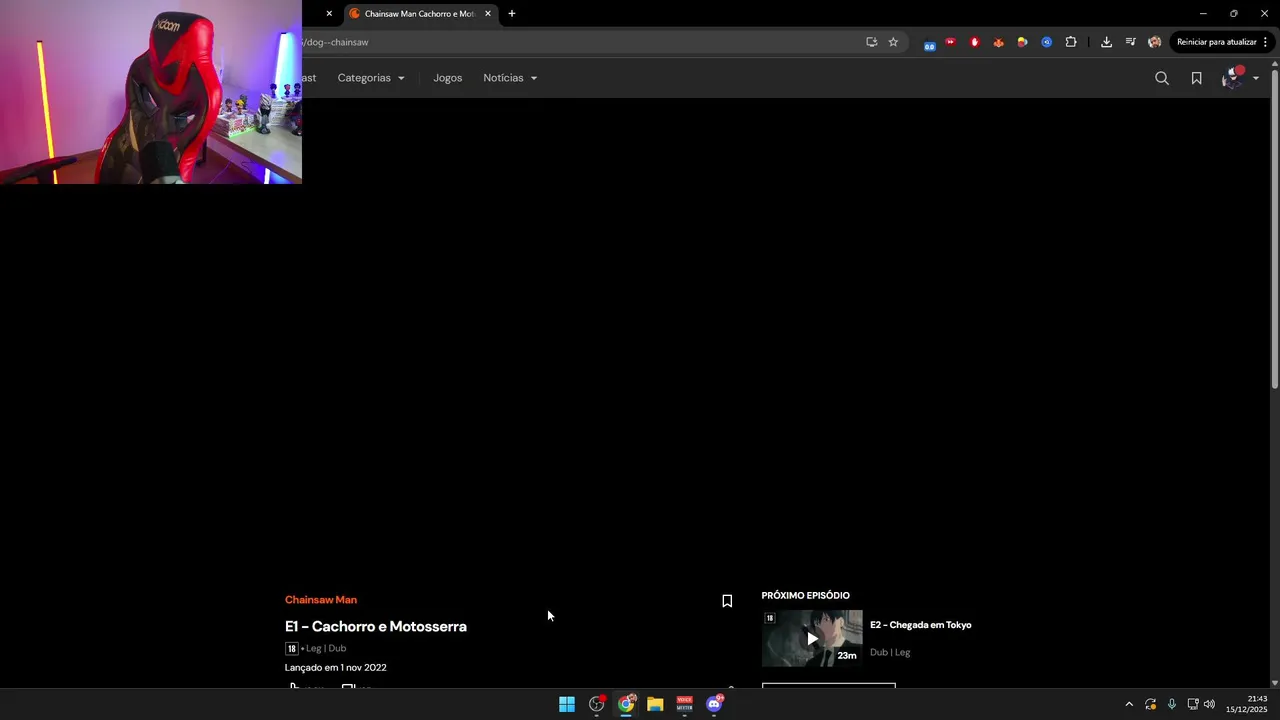This screenshot has width=1280, height=720.
Task: Open the Voicemeeter taskbar icon
Action: pyautogui.click(x=684, y=704)
